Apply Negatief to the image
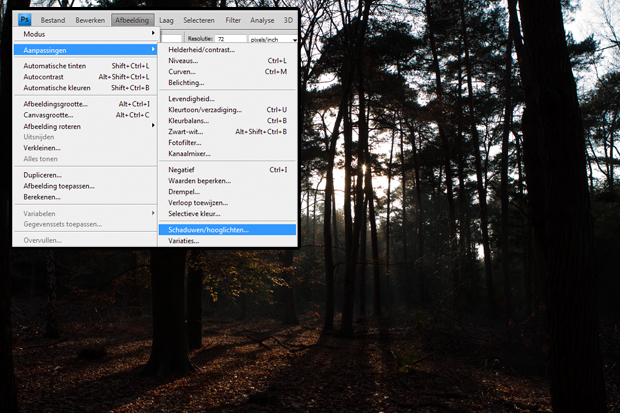The width and height of the screenshot is (620, 413). 227,170
